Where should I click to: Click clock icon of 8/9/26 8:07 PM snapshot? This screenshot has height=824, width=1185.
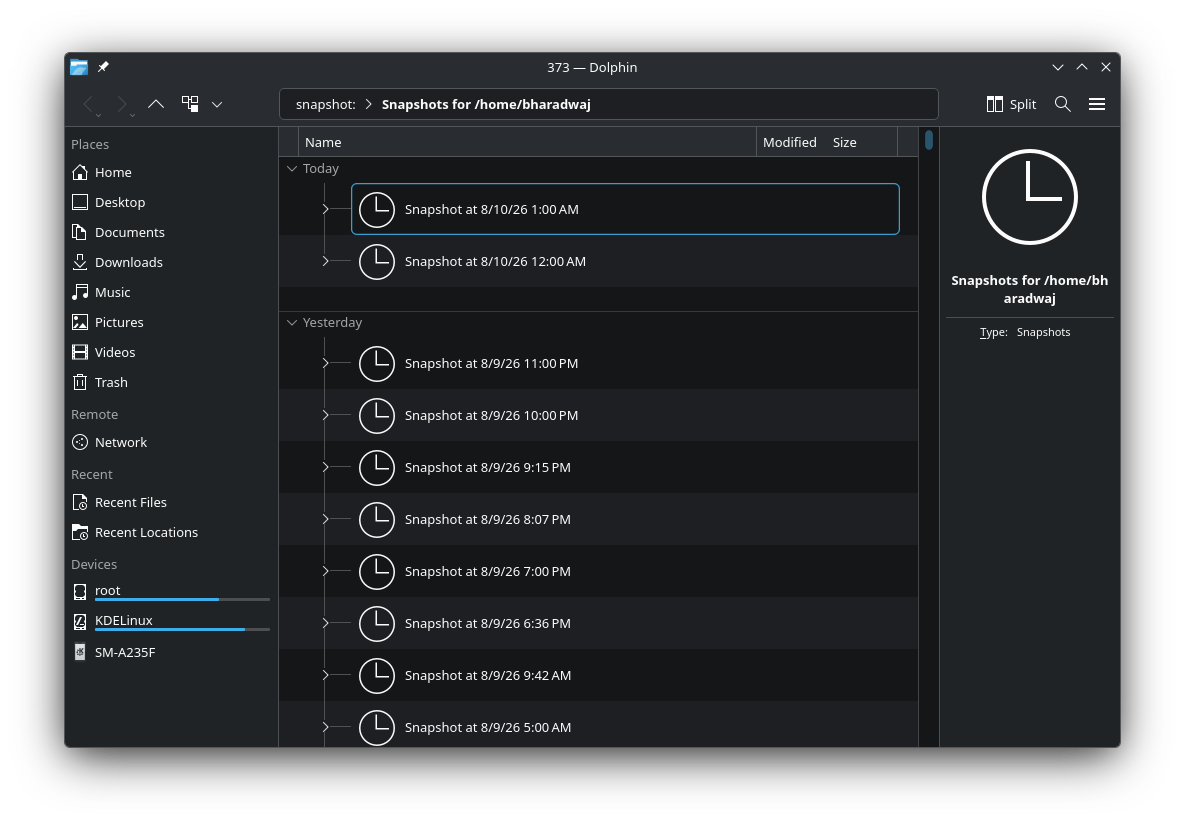point(376,519)
